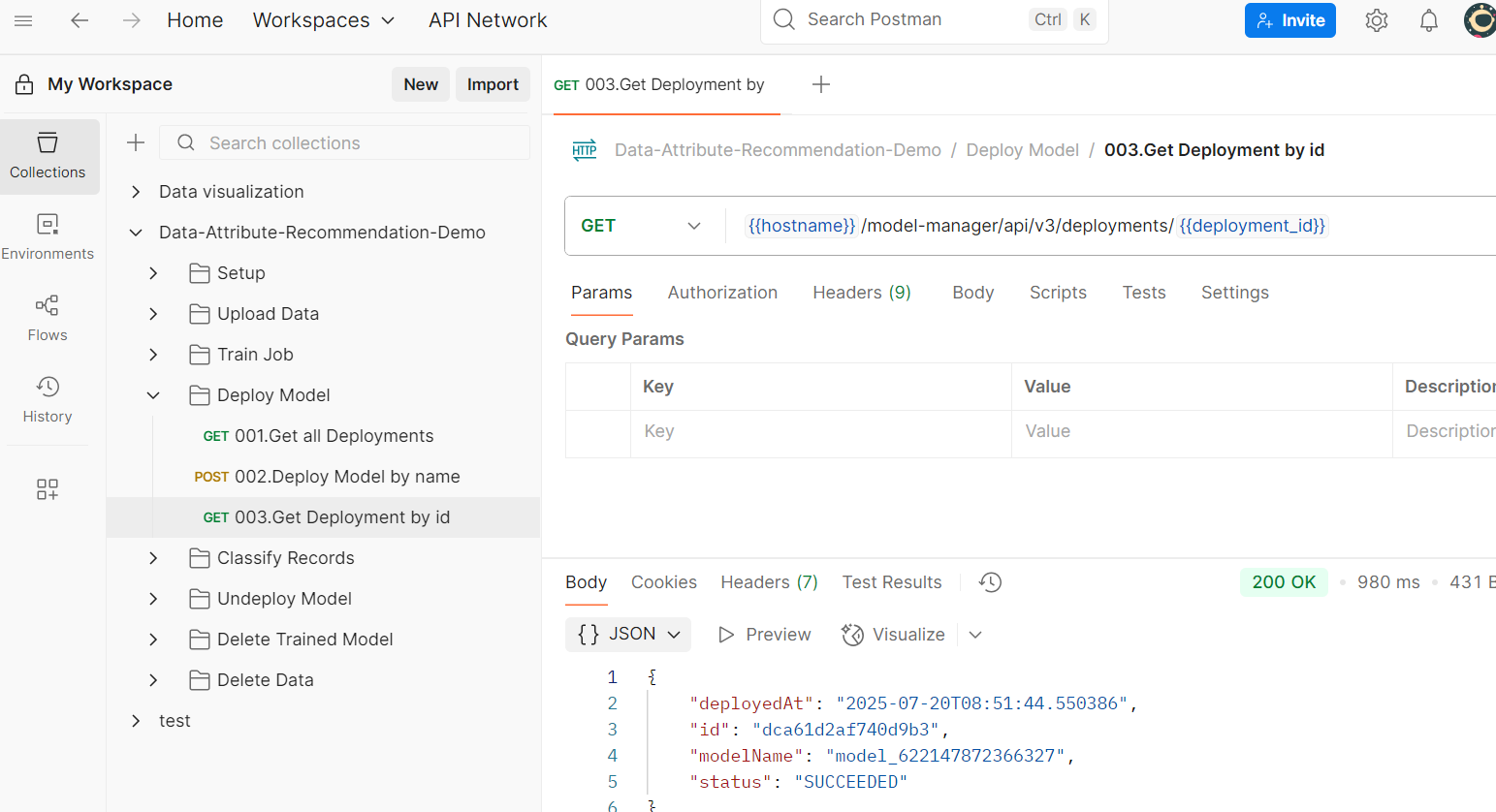This screenshot has height=812, width=1496.
Task: Expand the Train Job folder
Action: (x=153, y=355)
